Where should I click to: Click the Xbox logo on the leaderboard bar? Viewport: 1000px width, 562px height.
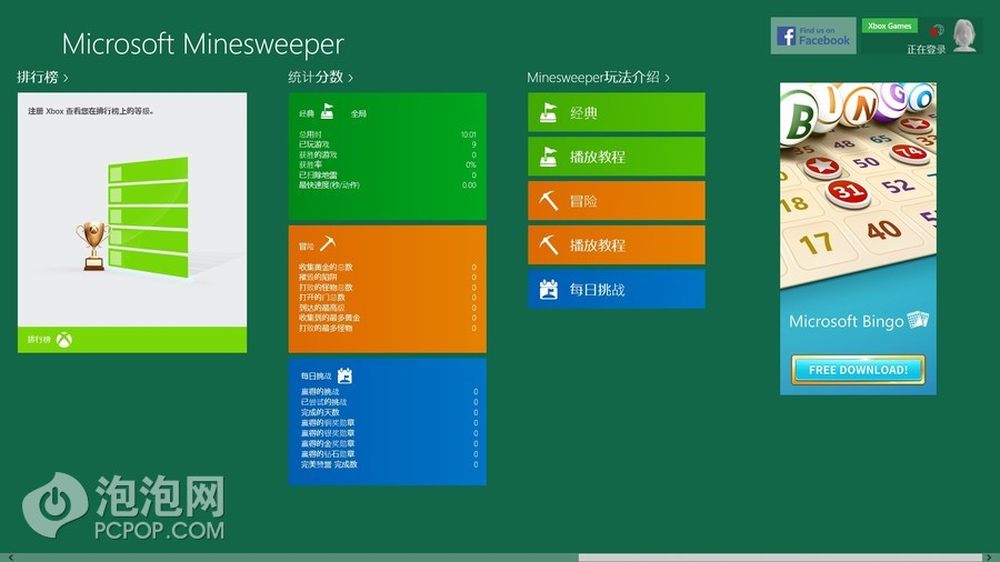(64, 340)
